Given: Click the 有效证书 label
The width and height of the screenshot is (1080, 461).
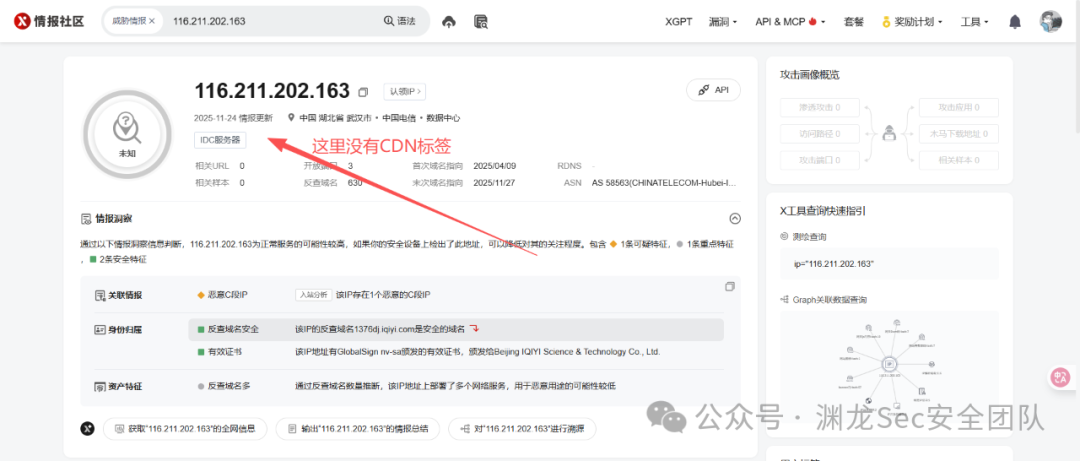Looking at the screenshot, I should [224, 351].
